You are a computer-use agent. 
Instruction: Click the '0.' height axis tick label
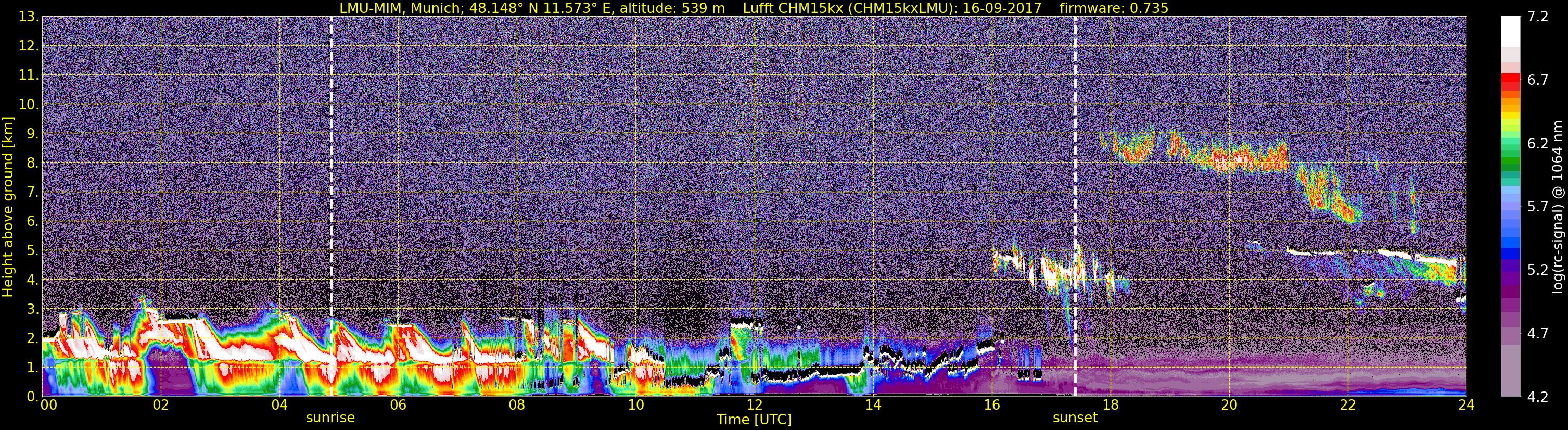32,397
